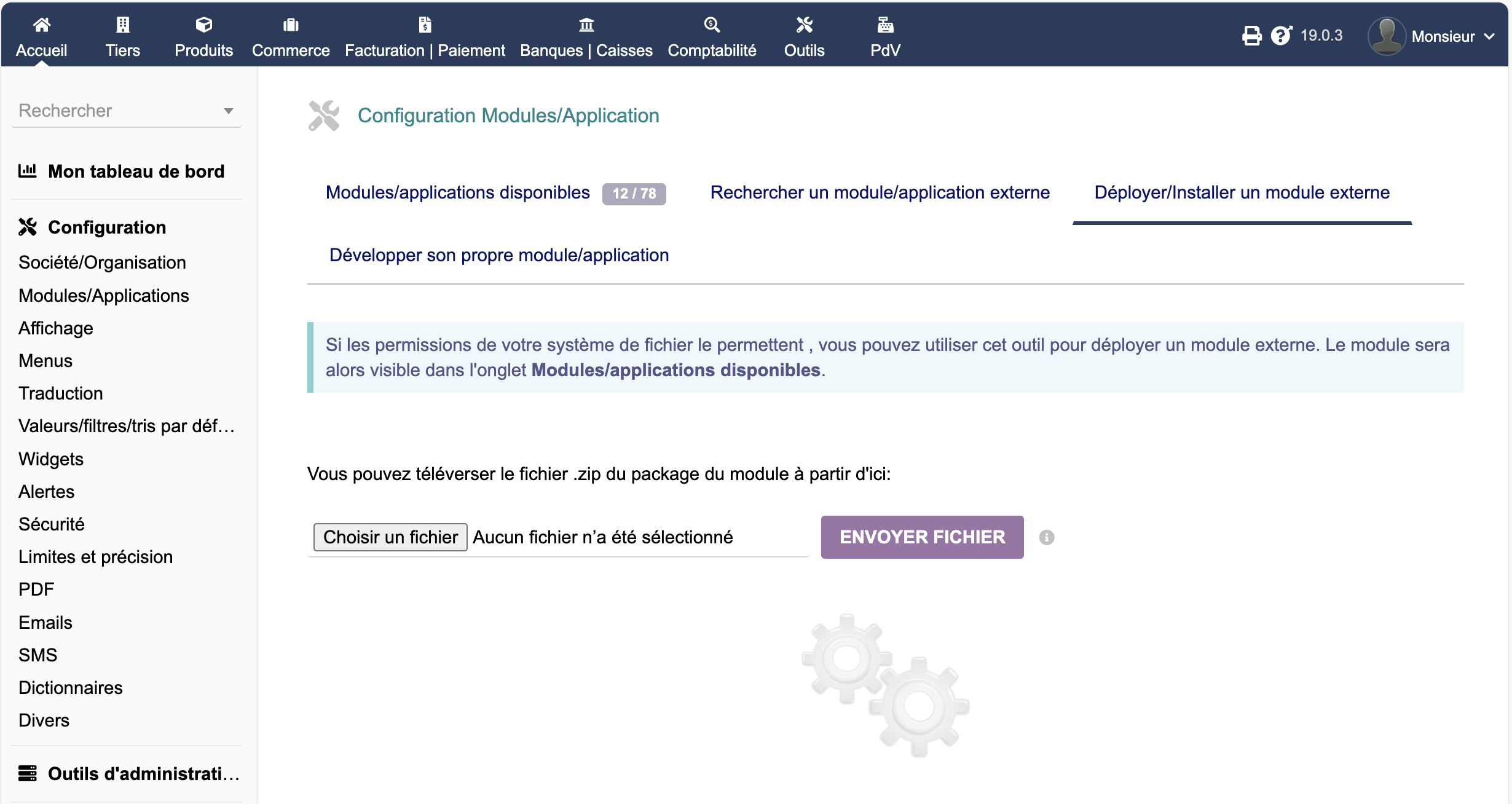Click the PdV cash register icon
The image size is (1512, 804).
pos(884,25)
